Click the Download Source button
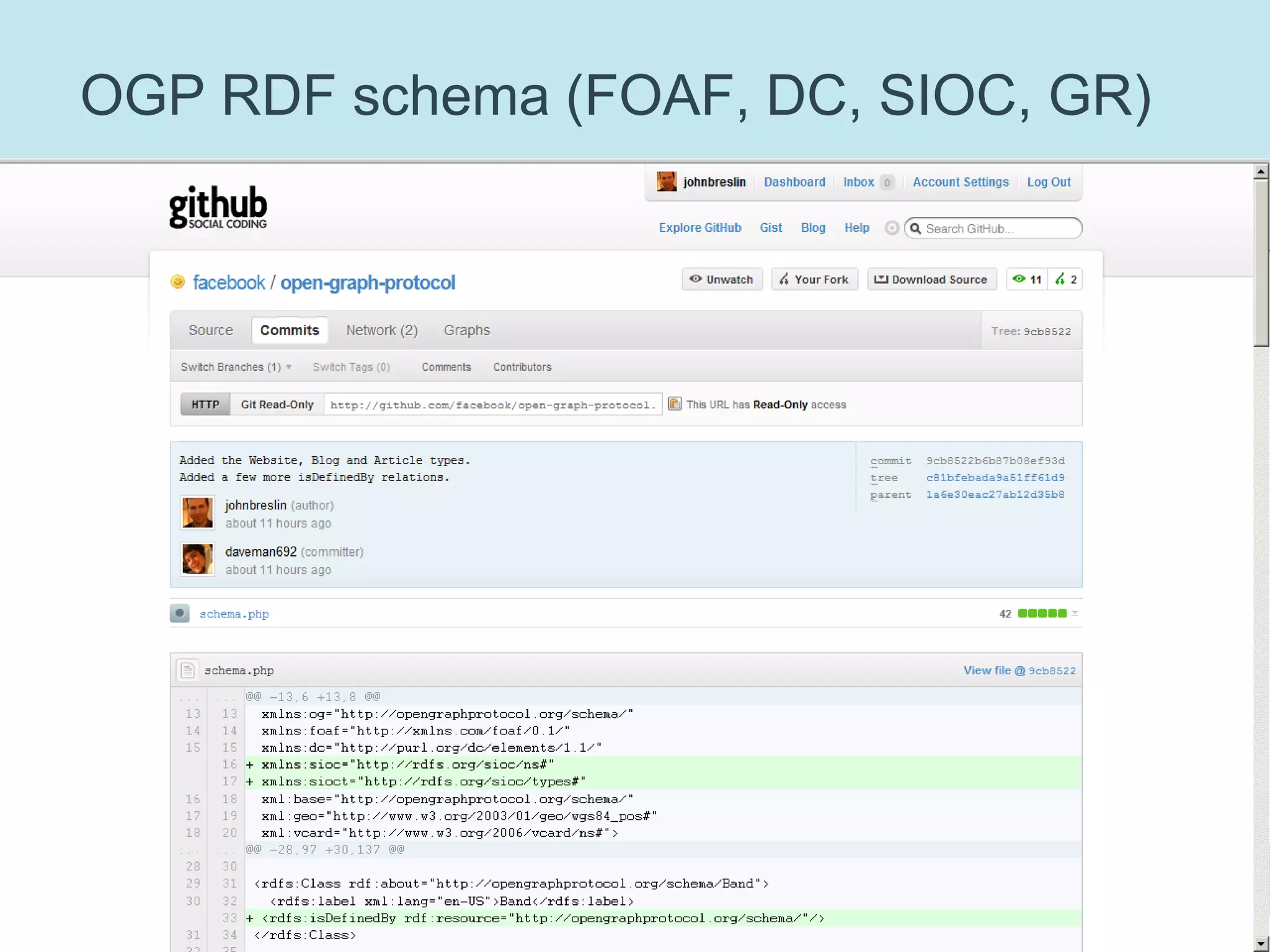This screenshot has height=952, width=1270. [931, 280]
